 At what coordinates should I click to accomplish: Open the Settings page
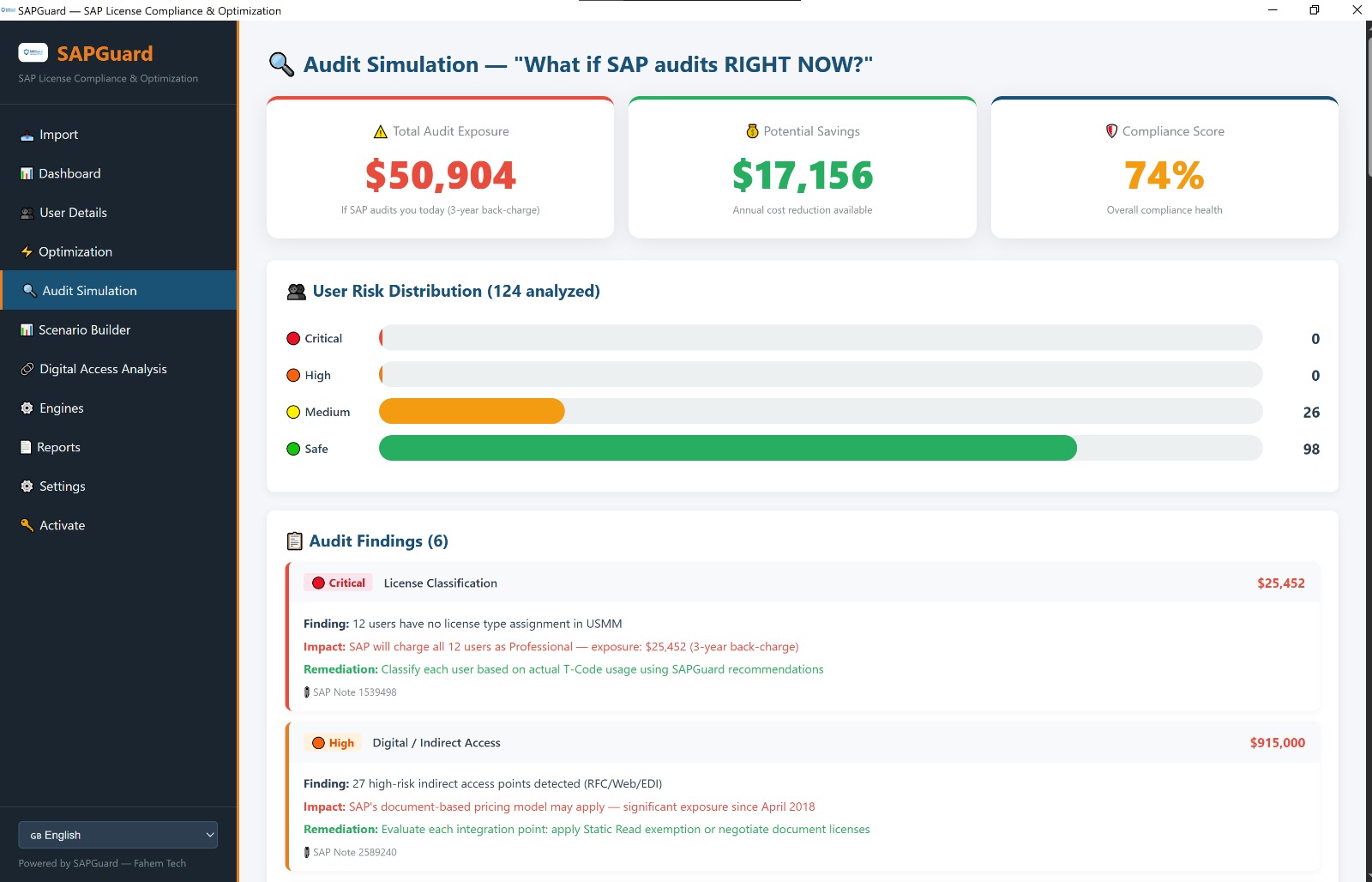118,486
